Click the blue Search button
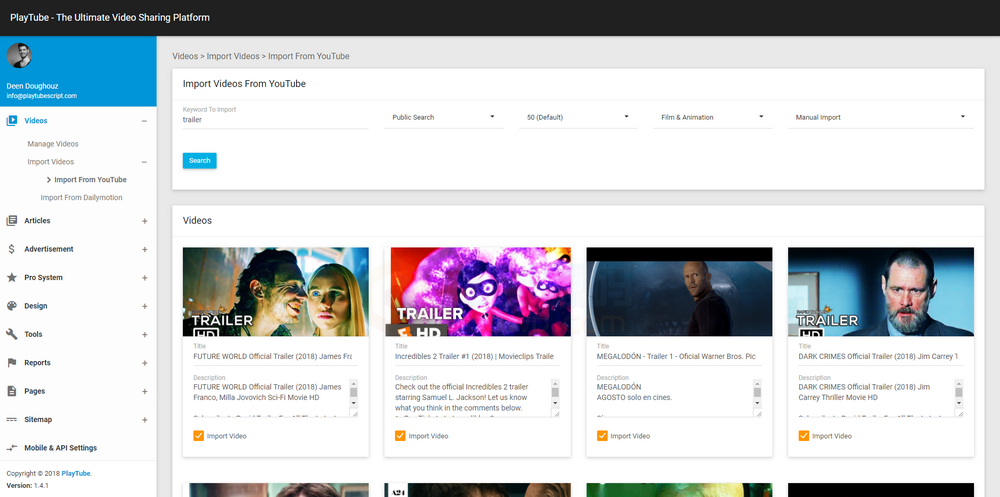 pyautogui.click(x=200, y=161)
